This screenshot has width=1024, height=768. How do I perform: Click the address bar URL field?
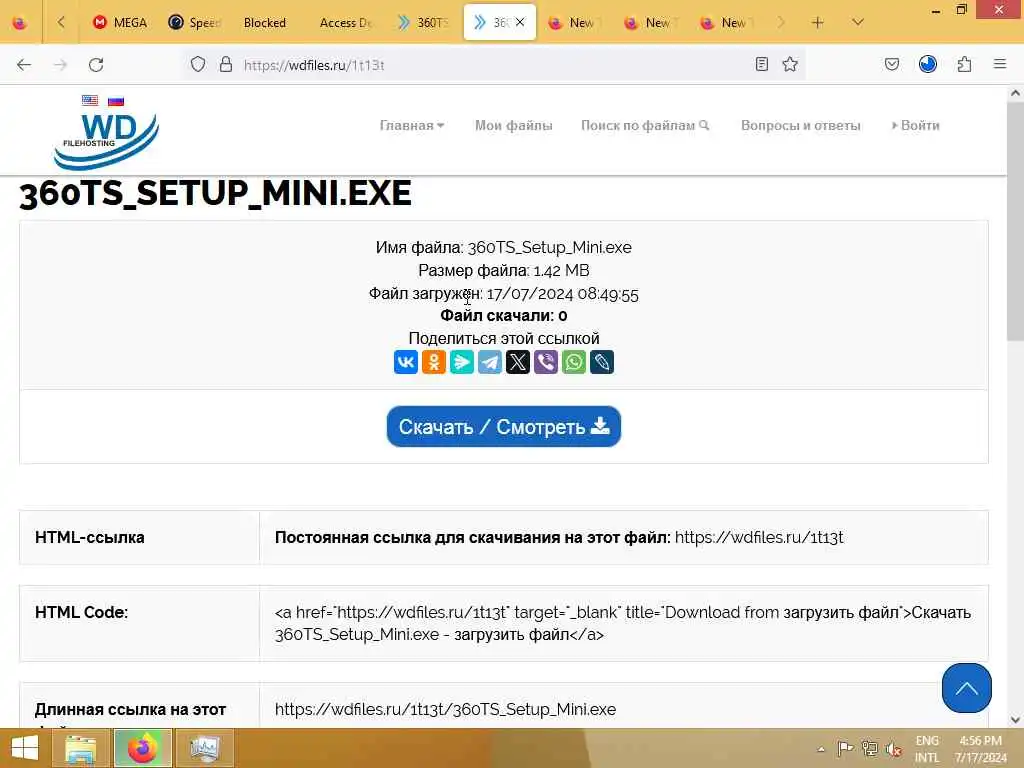(x=496, y=65)
